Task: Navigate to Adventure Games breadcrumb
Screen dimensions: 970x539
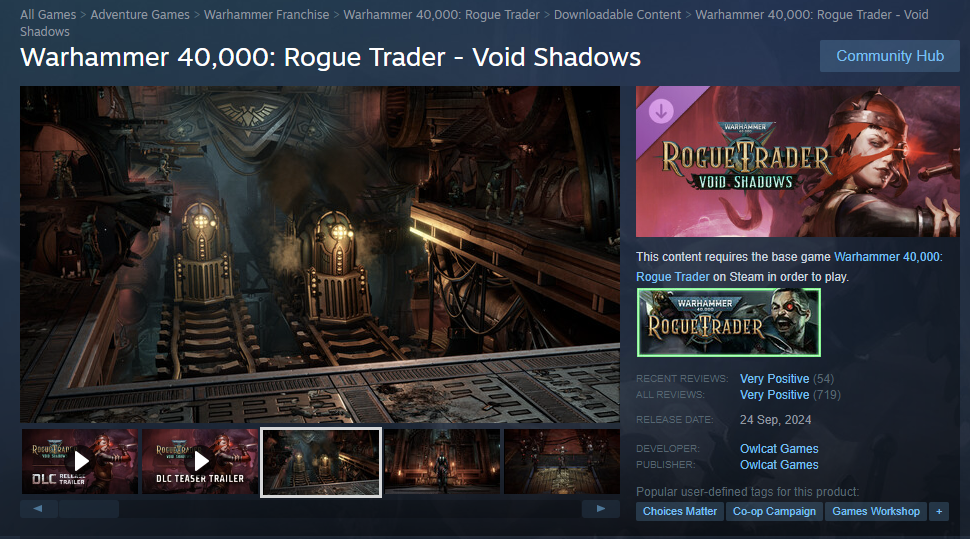Action: 140,15
